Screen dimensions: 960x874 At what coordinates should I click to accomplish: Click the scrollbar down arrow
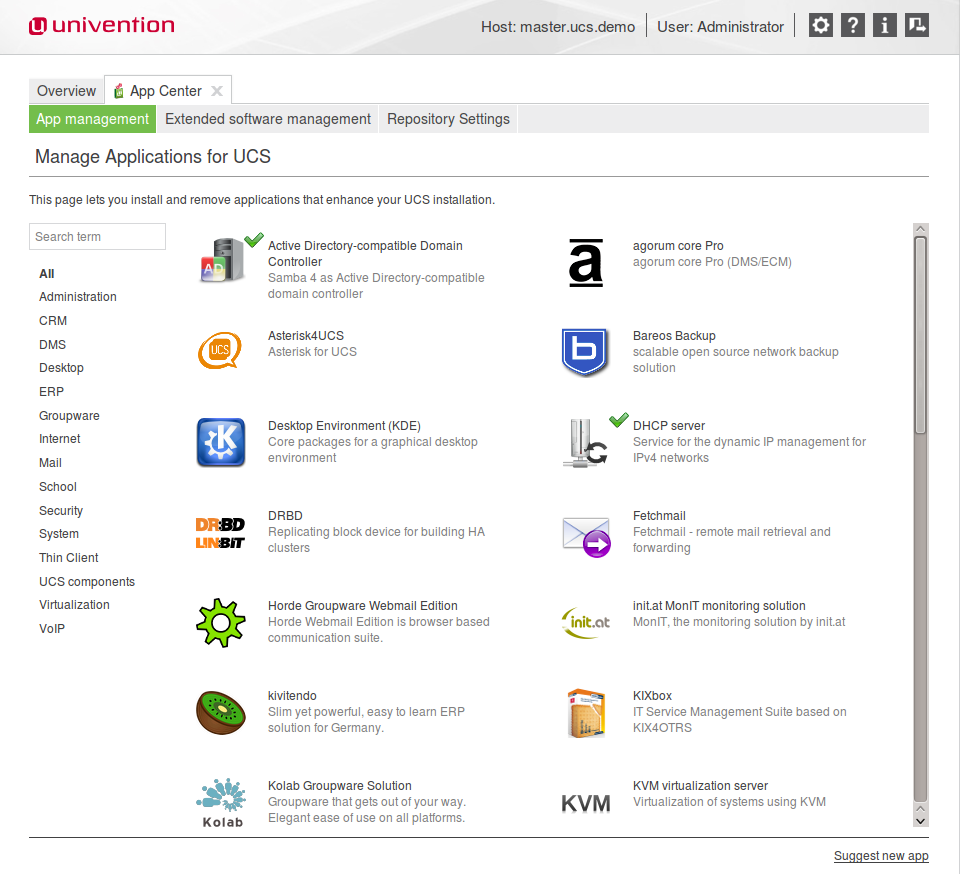920,821
